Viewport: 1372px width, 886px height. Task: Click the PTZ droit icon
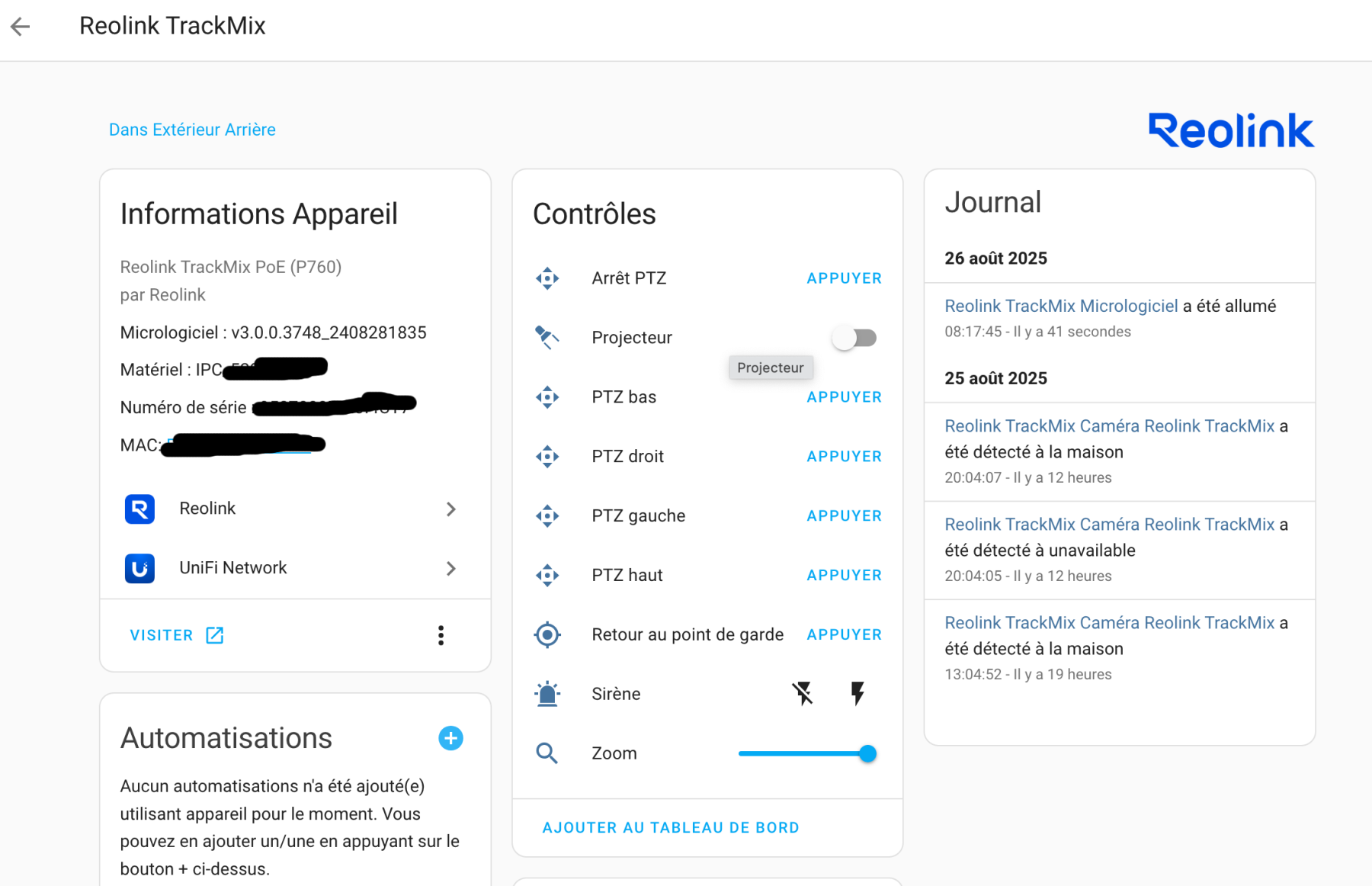pyautogui.click(x=547, y=457)
